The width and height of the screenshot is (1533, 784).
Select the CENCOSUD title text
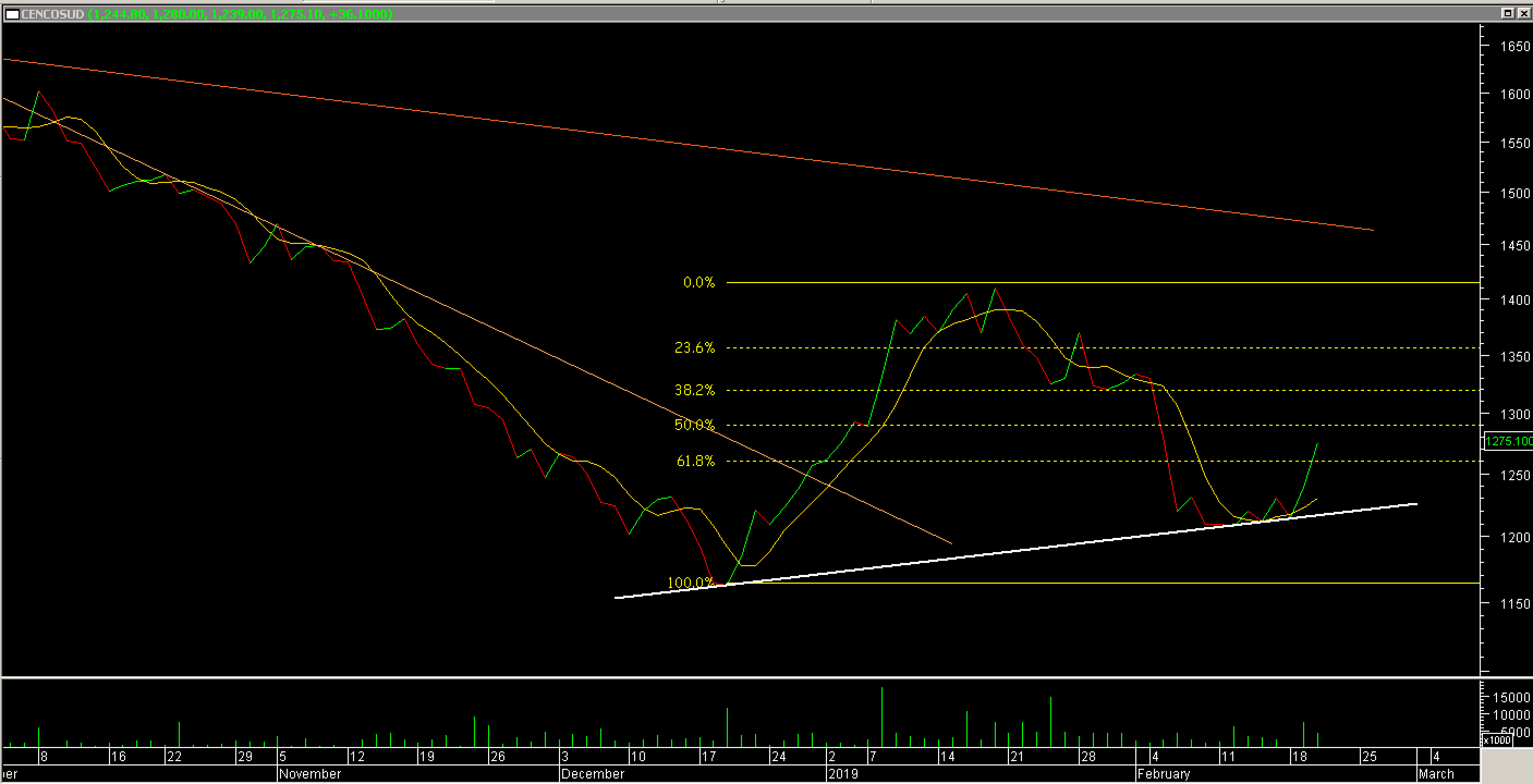coord(52,14)
